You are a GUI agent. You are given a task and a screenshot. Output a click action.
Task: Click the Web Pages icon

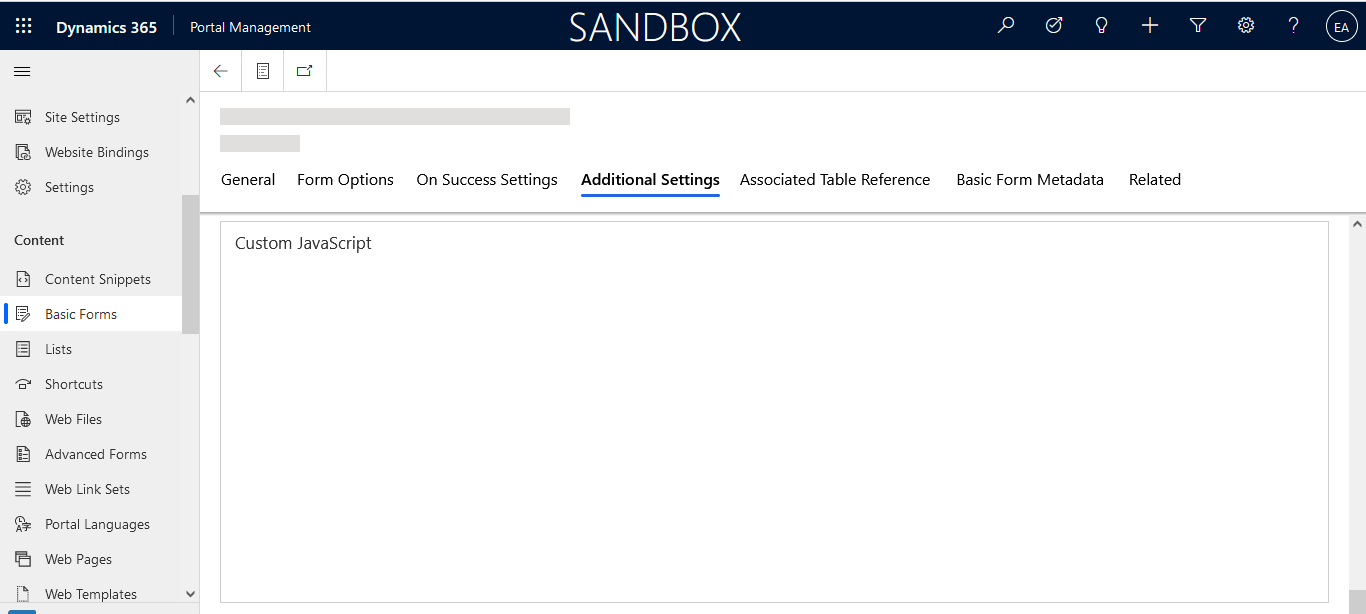click(23, 559)
